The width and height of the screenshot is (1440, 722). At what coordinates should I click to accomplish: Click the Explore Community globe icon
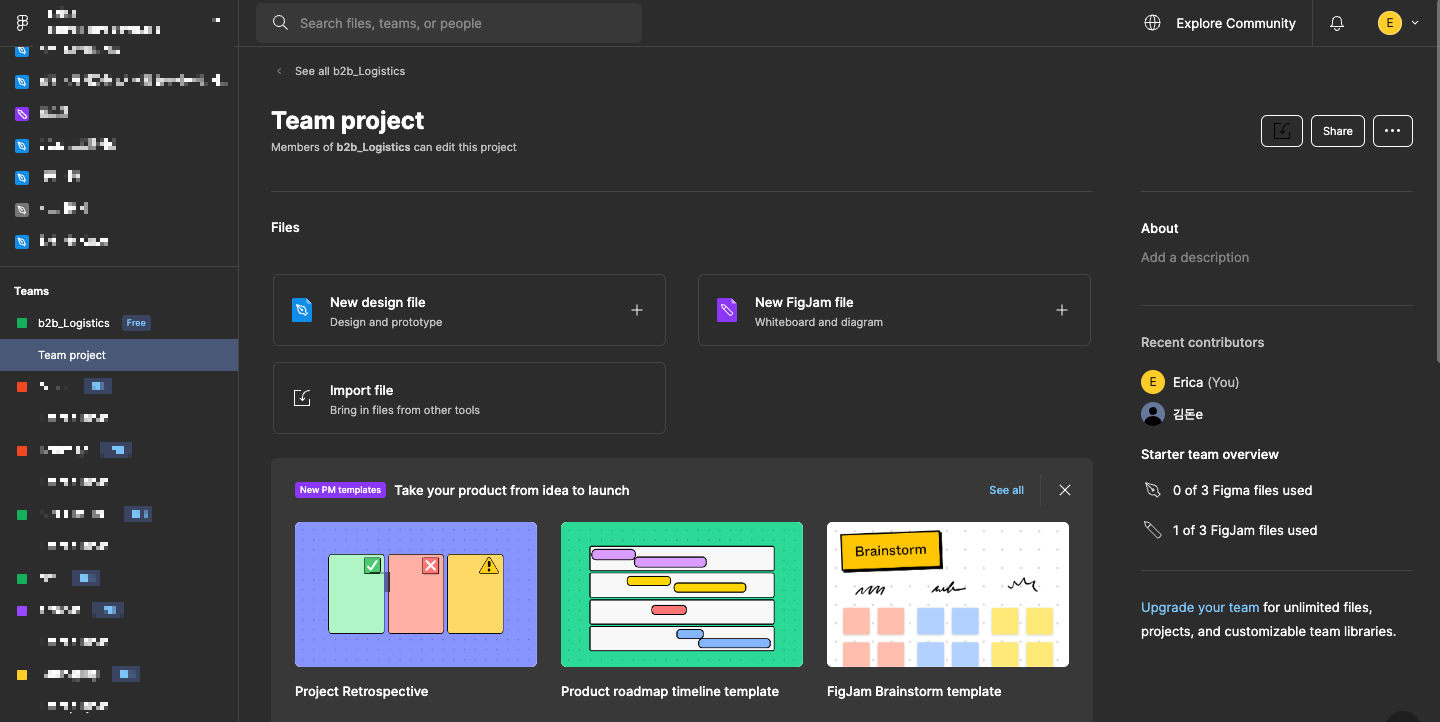[1153, 23]
